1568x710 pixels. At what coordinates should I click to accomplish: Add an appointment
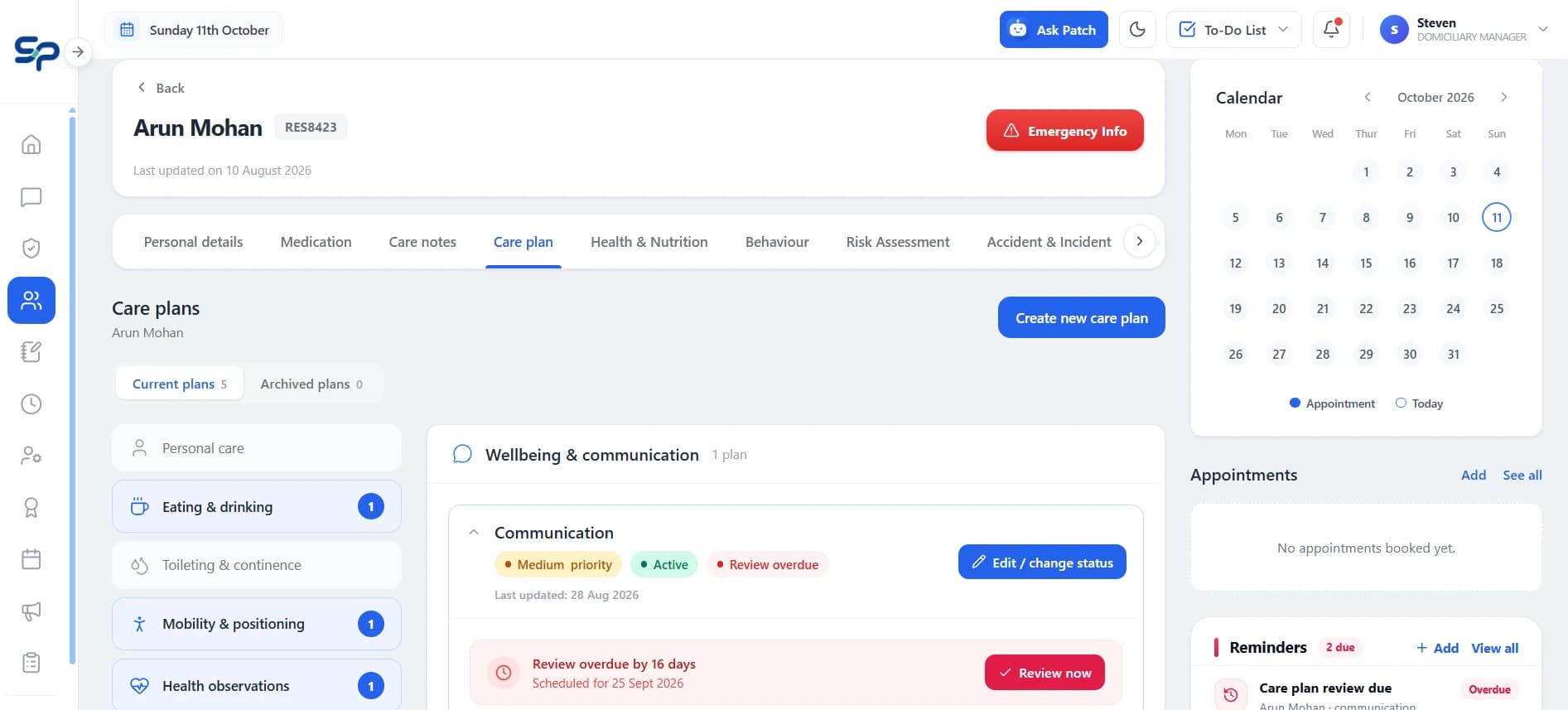pyautogui.click(x=1474, y=475)
